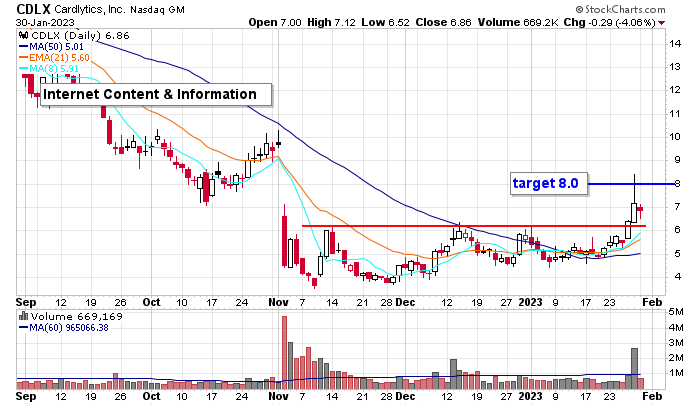The height and width of the screenshot is (405, 700).
Task: Click the 3M volume axis label
Action: tap(676, 342)
